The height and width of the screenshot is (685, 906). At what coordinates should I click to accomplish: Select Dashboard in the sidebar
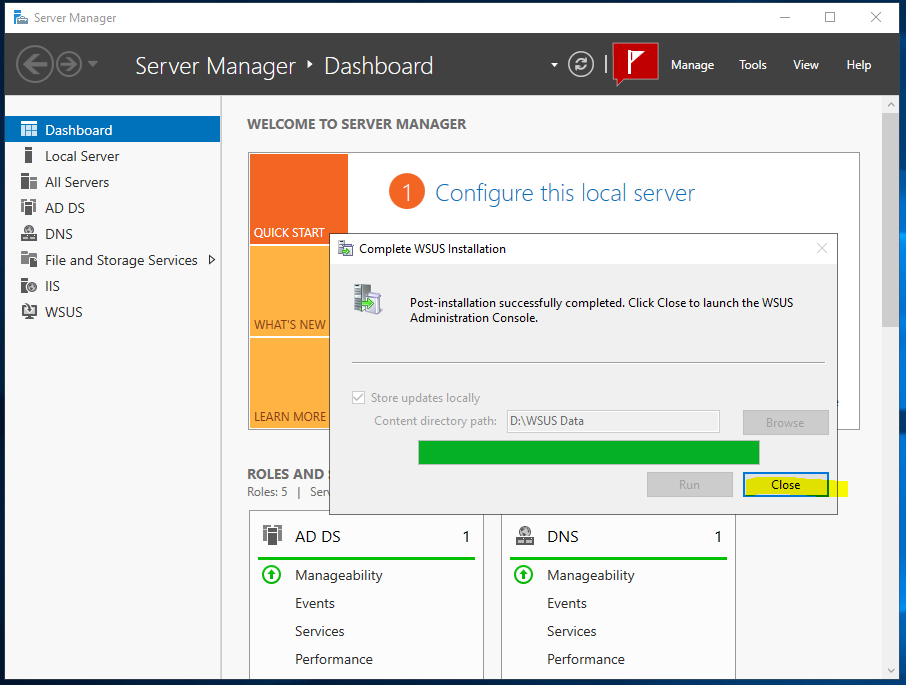[113, 129]
